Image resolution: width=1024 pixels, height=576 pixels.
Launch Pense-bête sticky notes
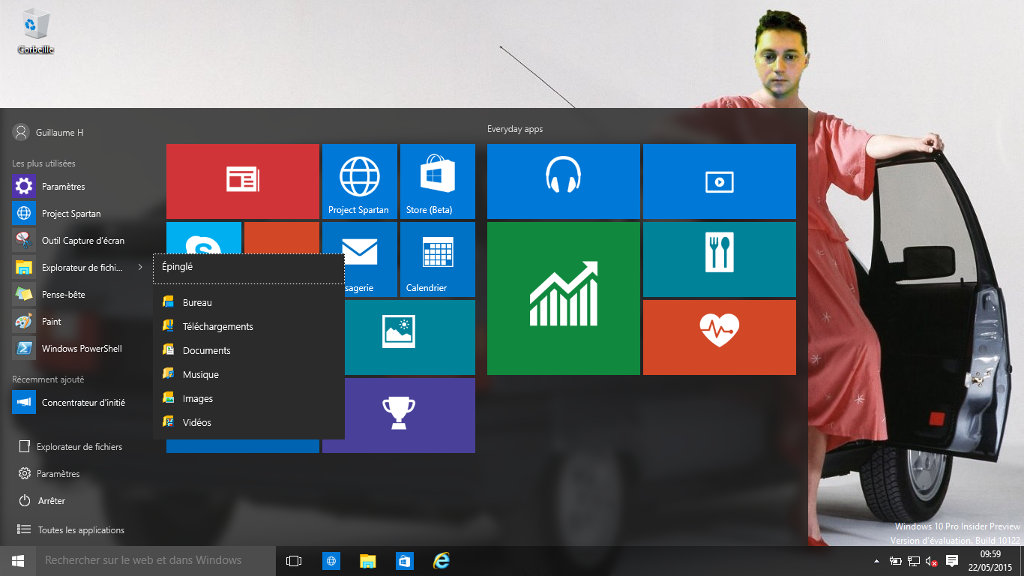point(77,295)
